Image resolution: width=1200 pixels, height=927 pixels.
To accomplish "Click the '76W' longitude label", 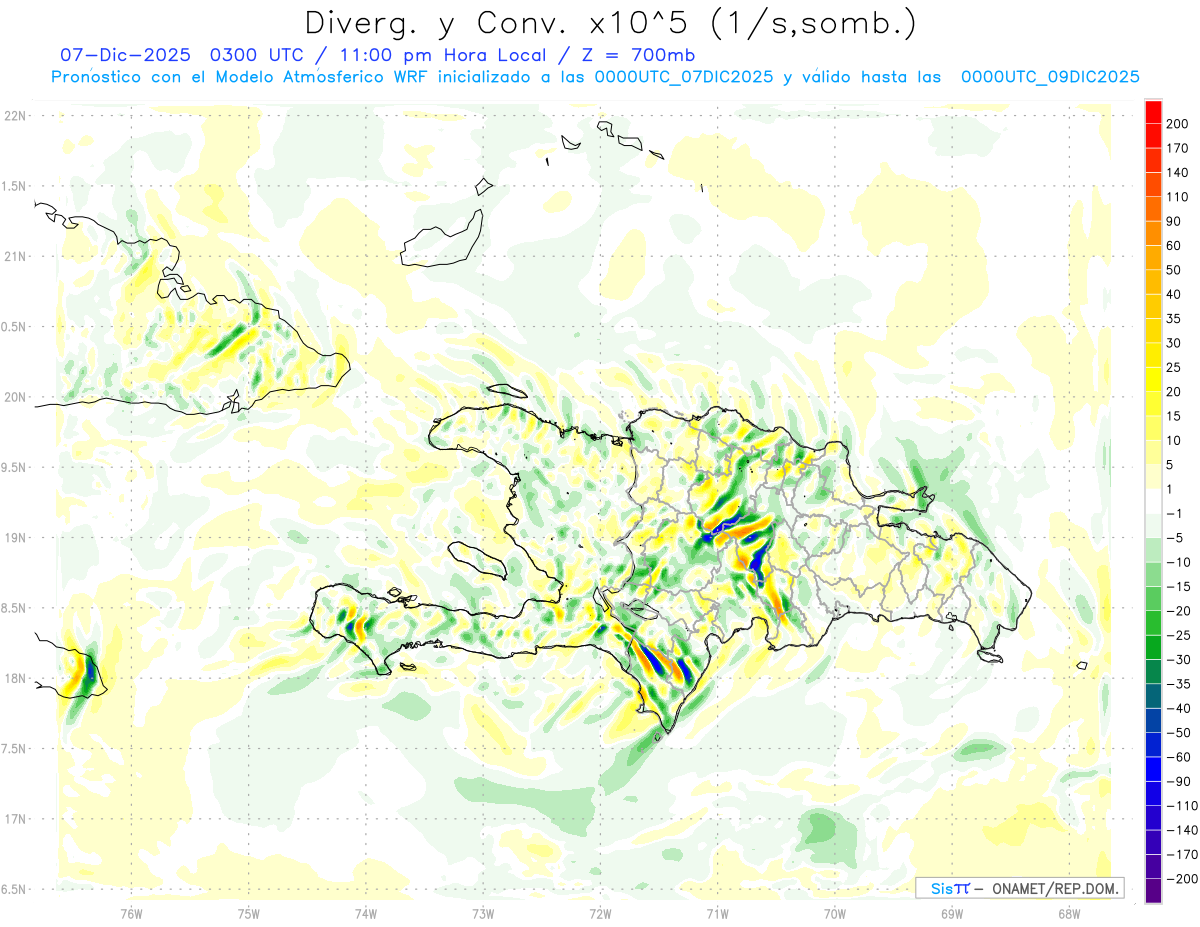I will point(131,913).
